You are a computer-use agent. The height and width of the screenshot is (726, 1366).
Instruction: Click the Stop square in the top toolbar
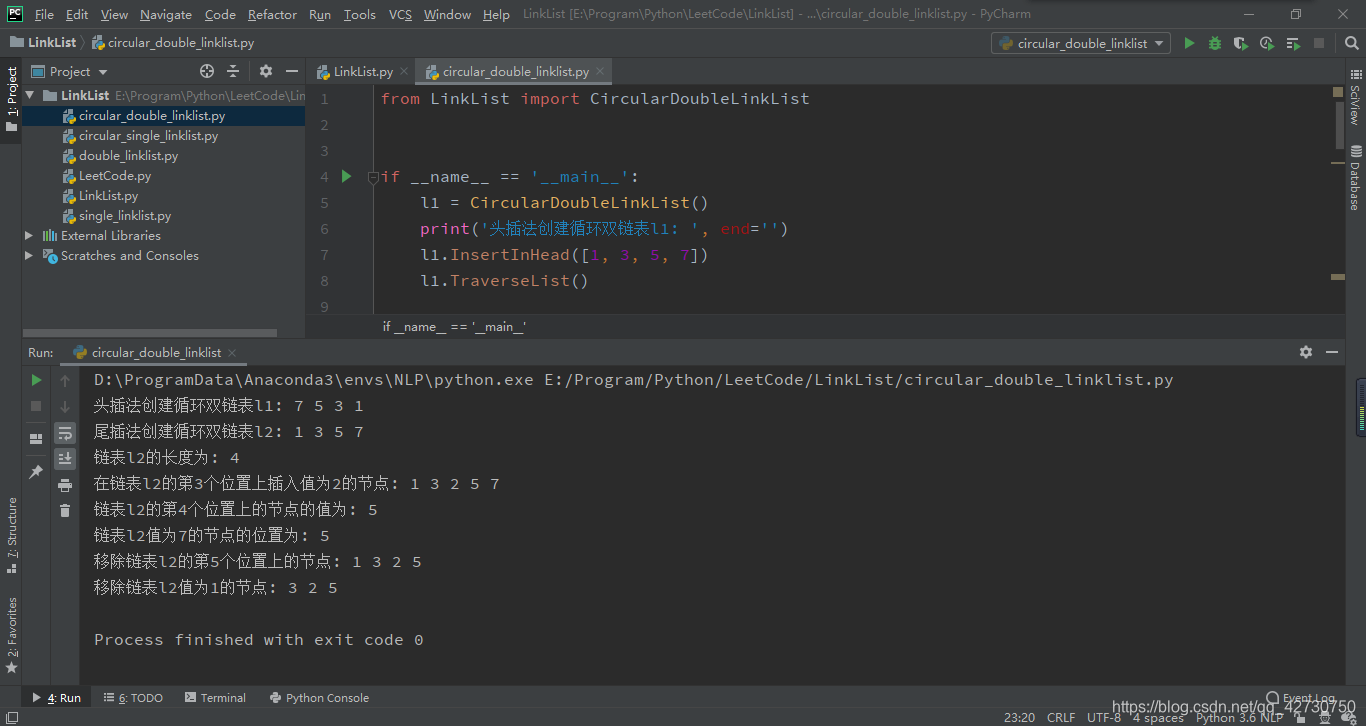[1319, 43]
